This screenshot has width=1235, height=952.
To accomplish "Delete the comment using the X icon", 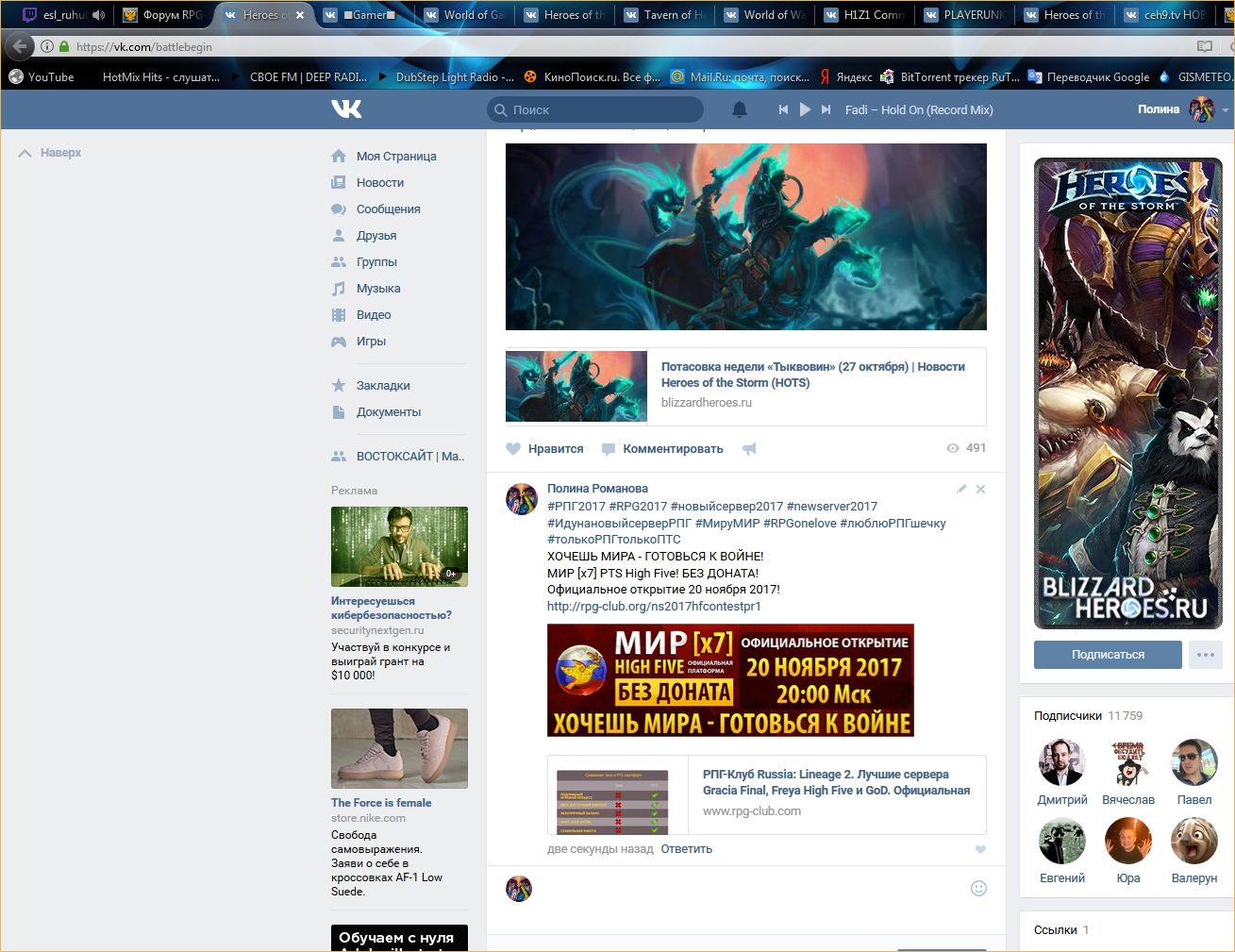I will 980,489.
